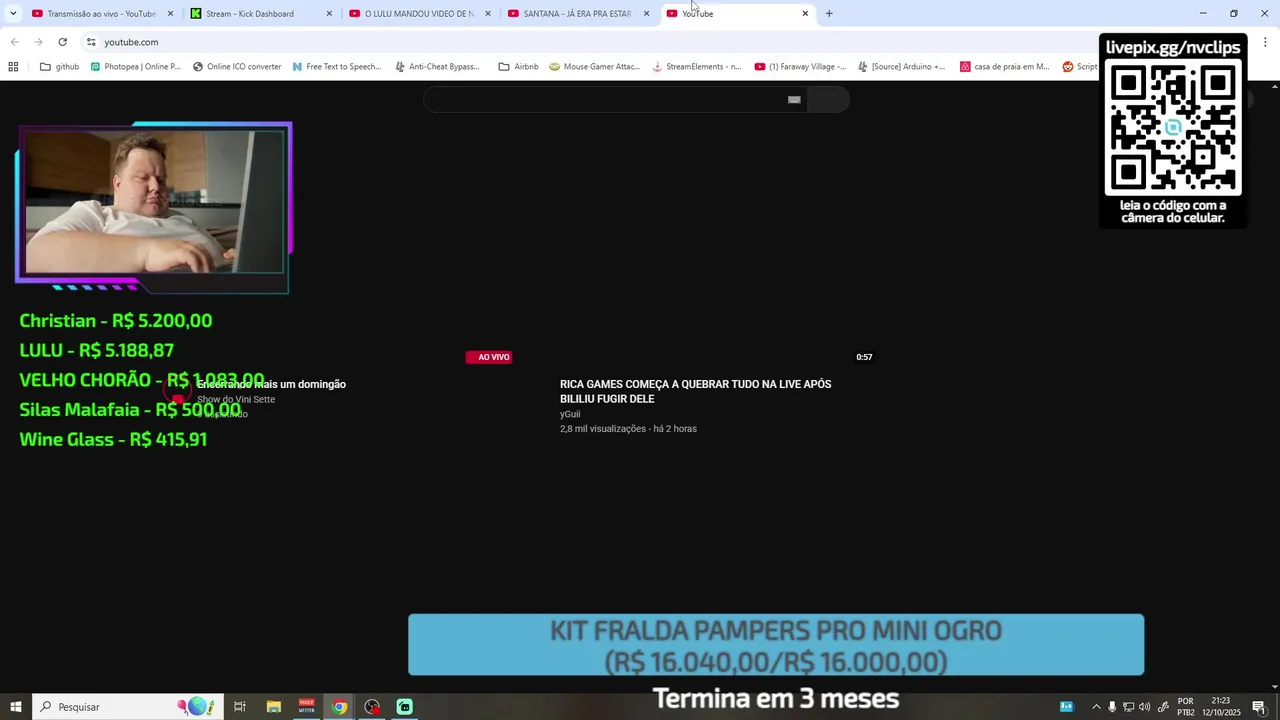Open the Airbnb bookmark folder
The height and width of the screenshot is (720, 1280).
518,67
